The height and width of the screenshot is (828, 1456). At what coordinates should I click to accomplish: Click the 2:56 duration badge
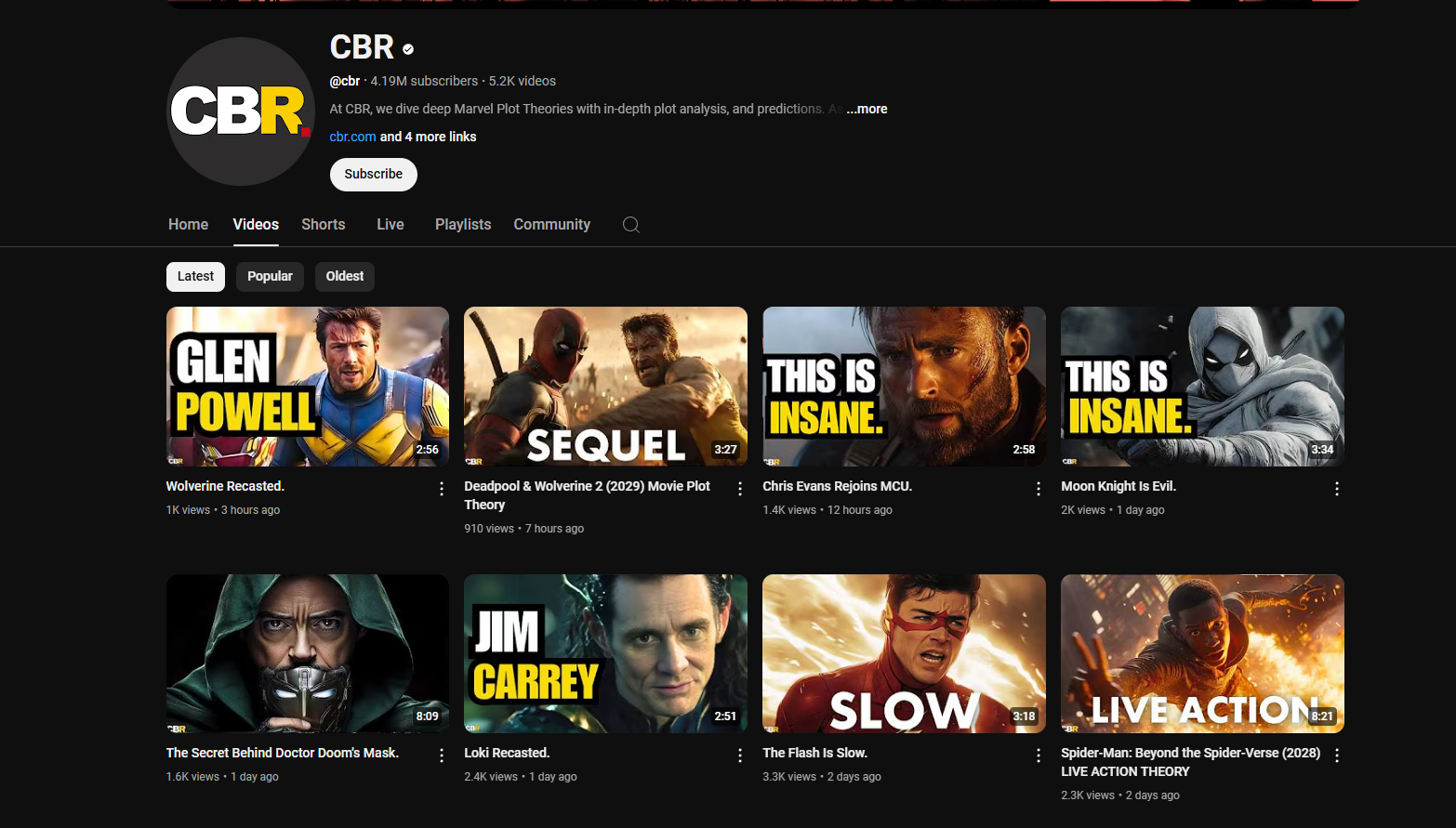coord(428,450)
